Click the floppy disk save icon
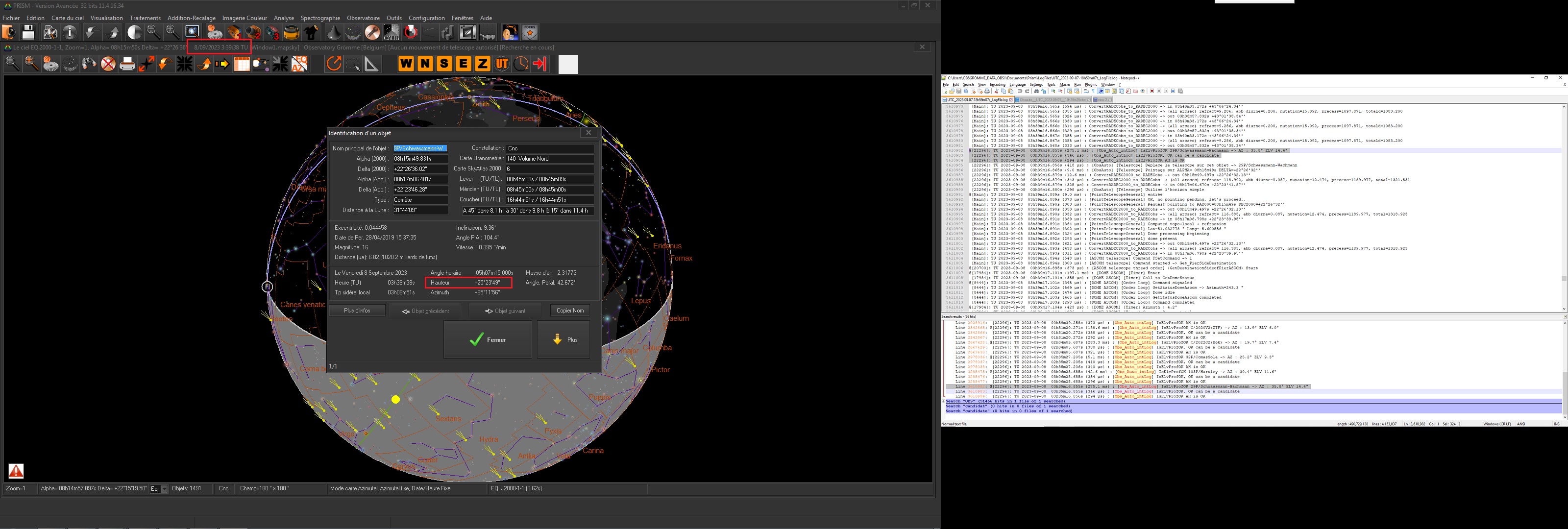 (28, 32)
